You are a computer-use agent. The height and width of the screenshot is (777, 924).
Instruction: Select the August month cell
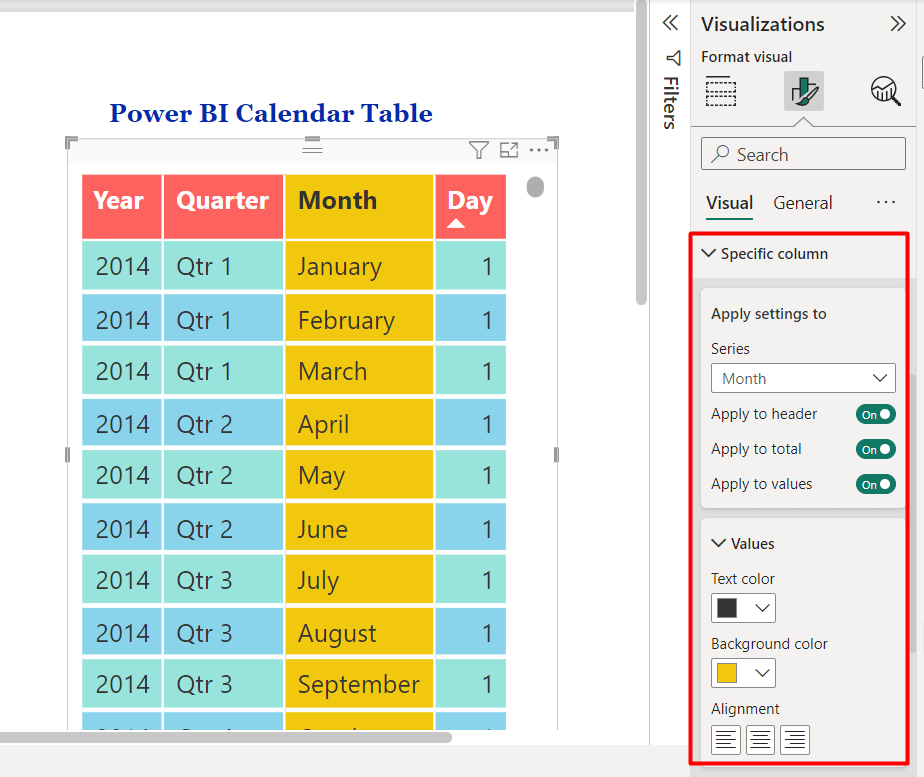click(x=359, y=633)
